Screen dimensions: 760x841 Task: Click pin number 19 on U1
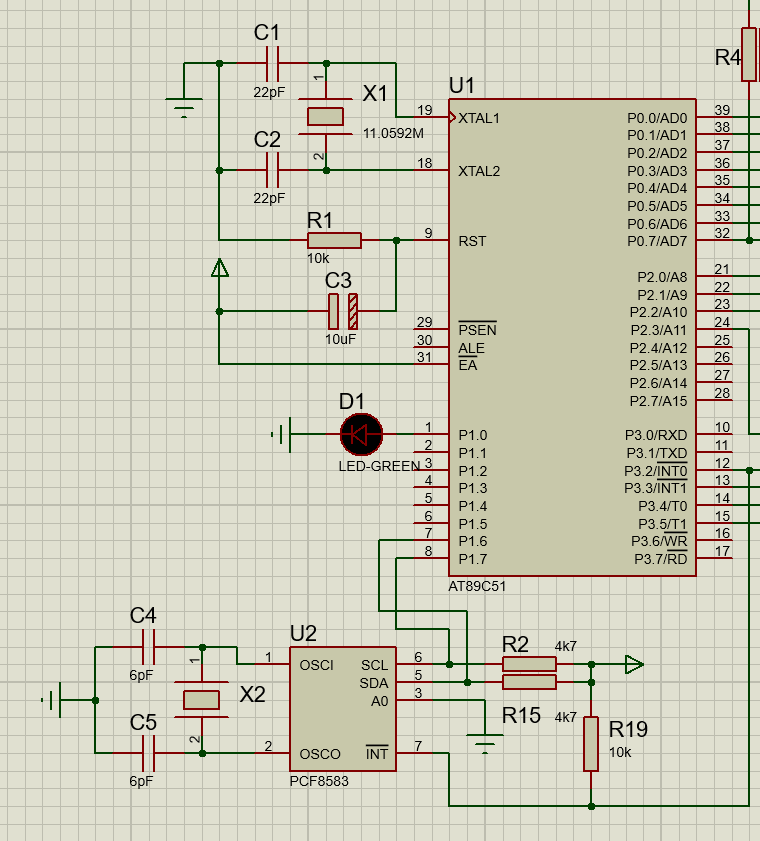[425, 110]
